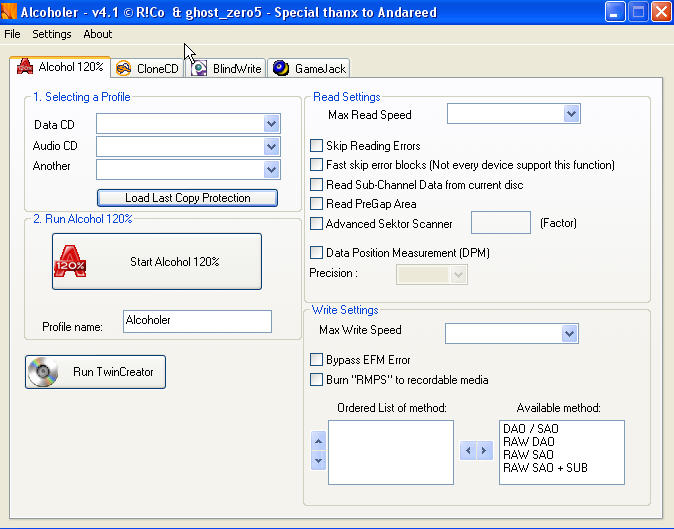Close the Alcoholer window
This screenshot has height=529, width=674.
tap(662, 12)
